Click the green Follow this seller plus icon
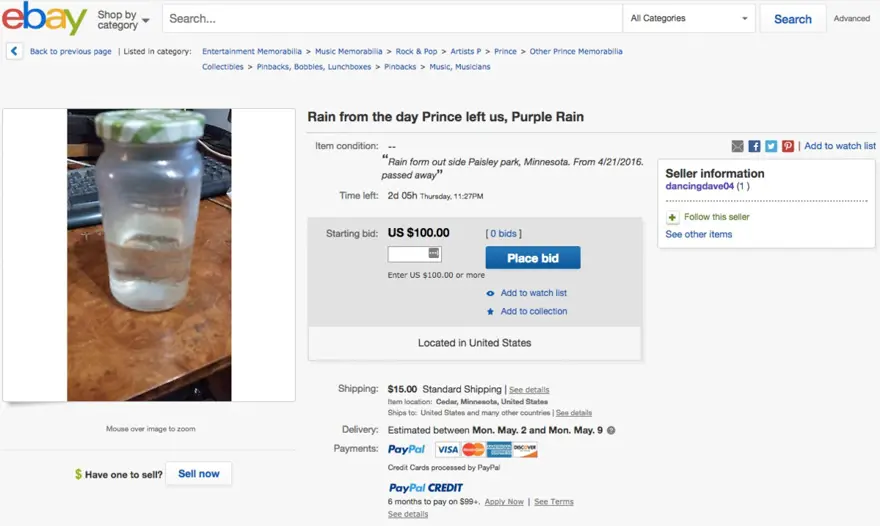This screenshot has height=526, width=880. pyautogui.click(x=672, y=217)
